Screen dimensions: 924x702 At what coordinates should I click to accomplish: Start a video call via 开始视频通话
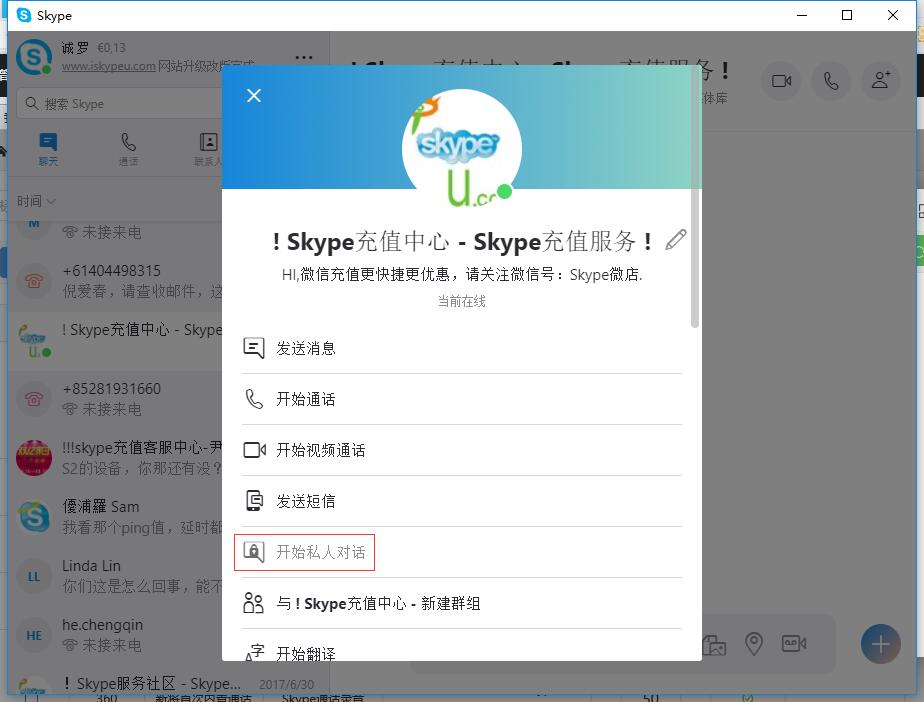461,450
